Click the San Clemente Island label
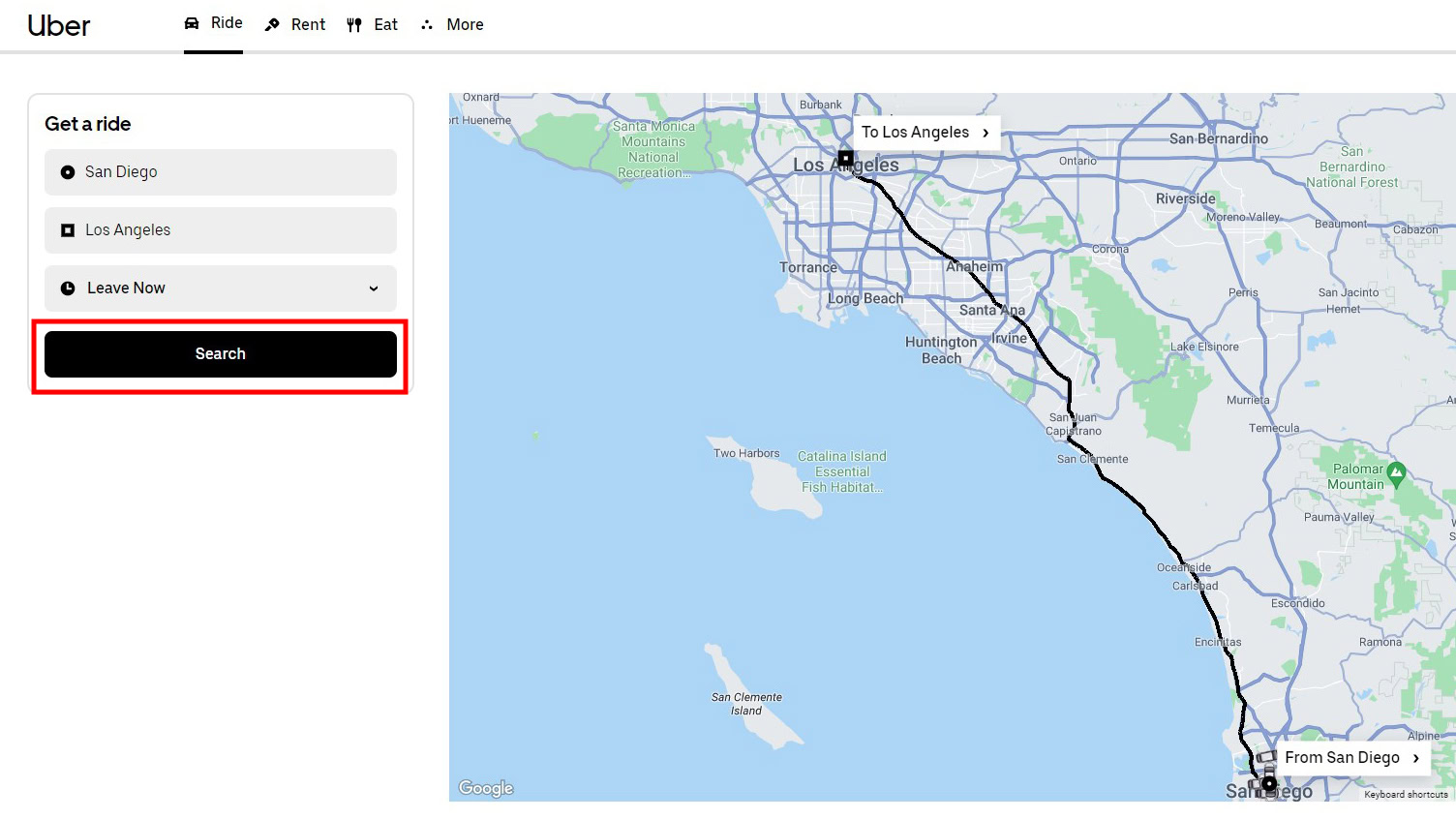 pyautogui.click(x=746, y=704)
